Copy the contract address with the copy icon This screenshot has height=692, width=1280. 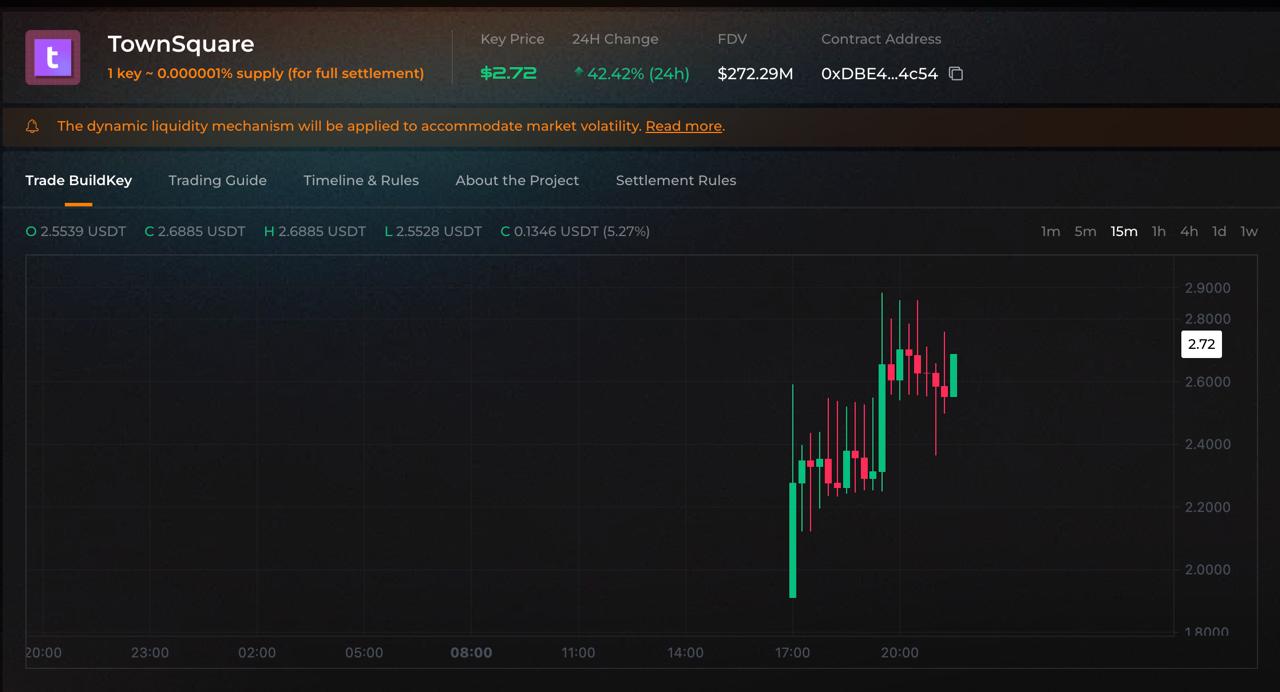956,73
